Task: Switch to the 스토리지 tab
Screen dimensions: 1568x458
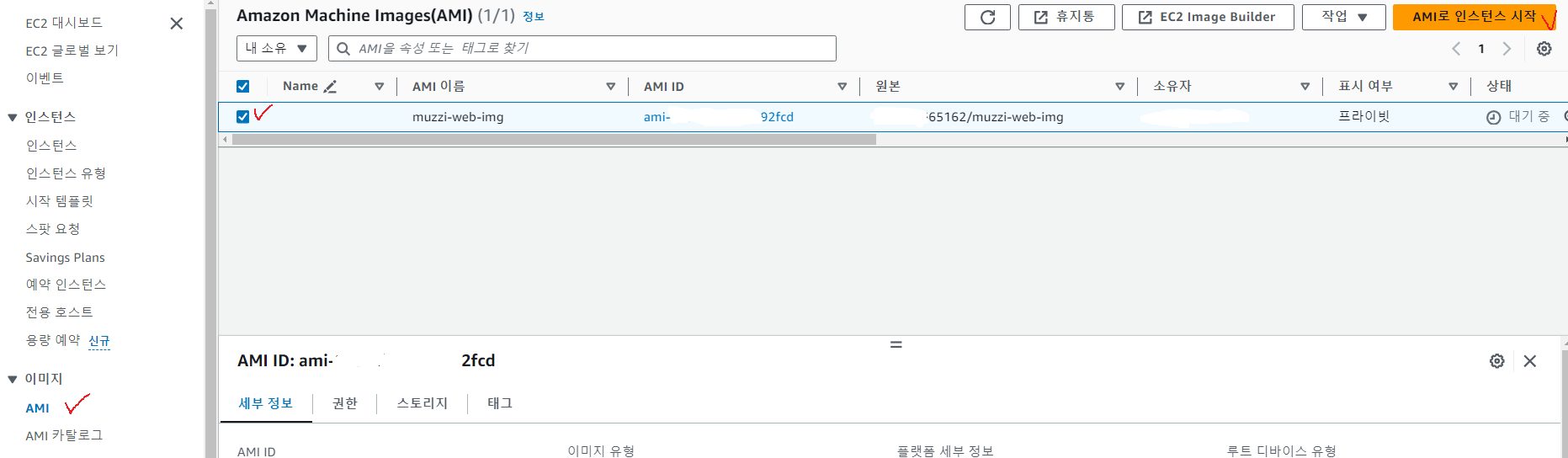Action: click(423, 403)
